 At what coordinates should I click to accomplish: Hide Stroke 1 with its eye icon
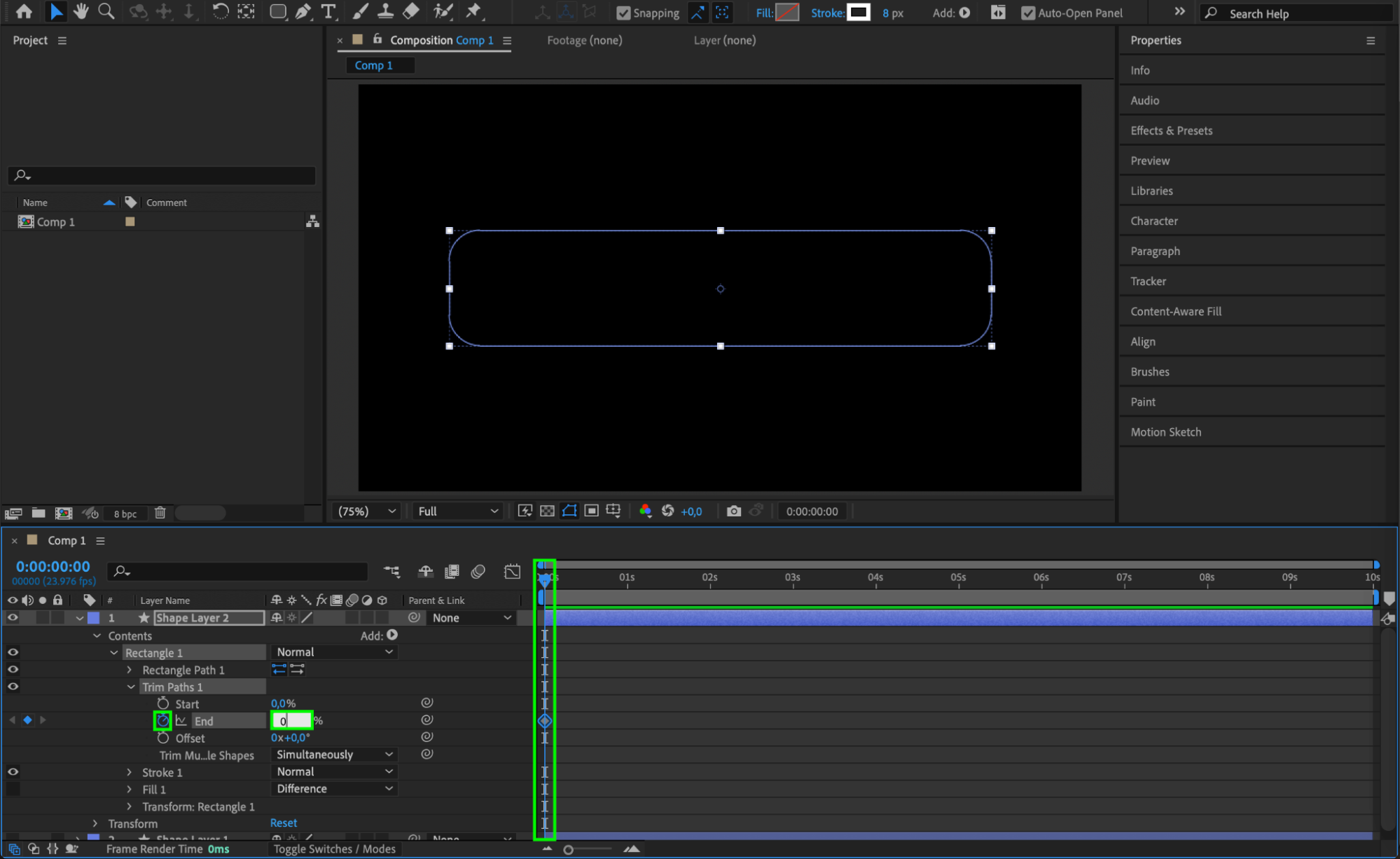point(13,771)
